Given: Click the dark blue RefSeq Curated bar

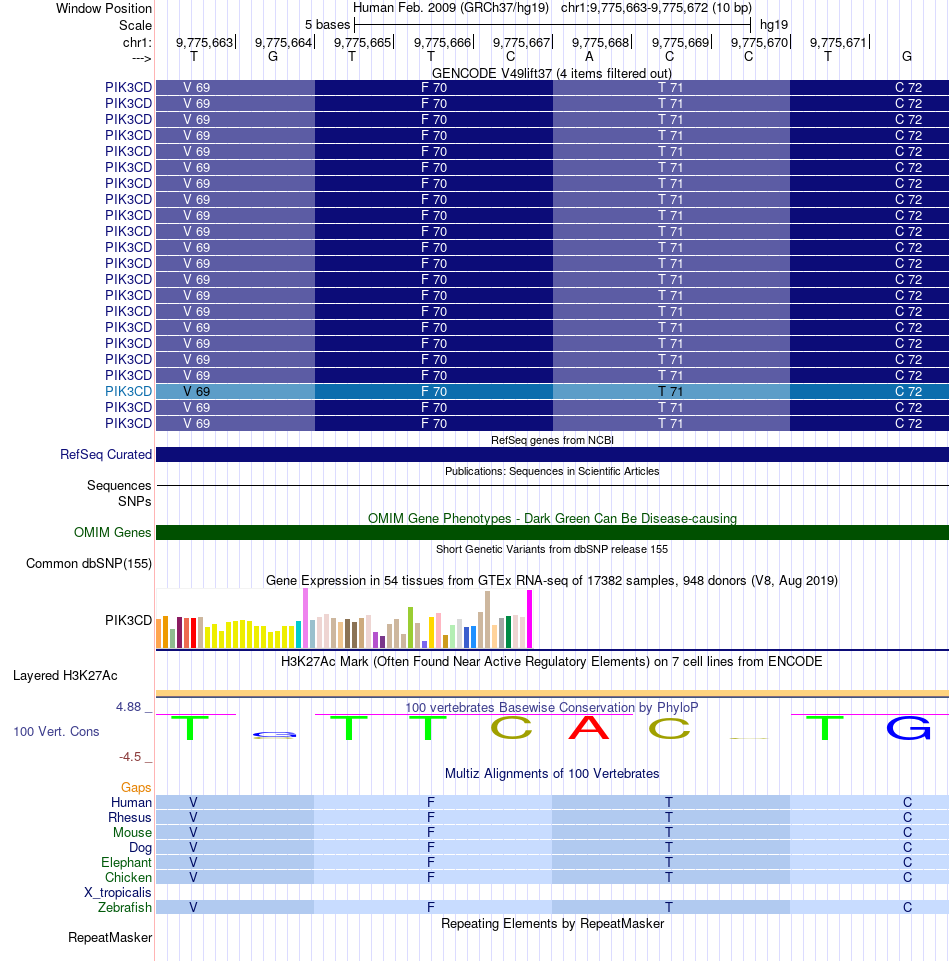Looking at the screenshot, I should point(552,454).
